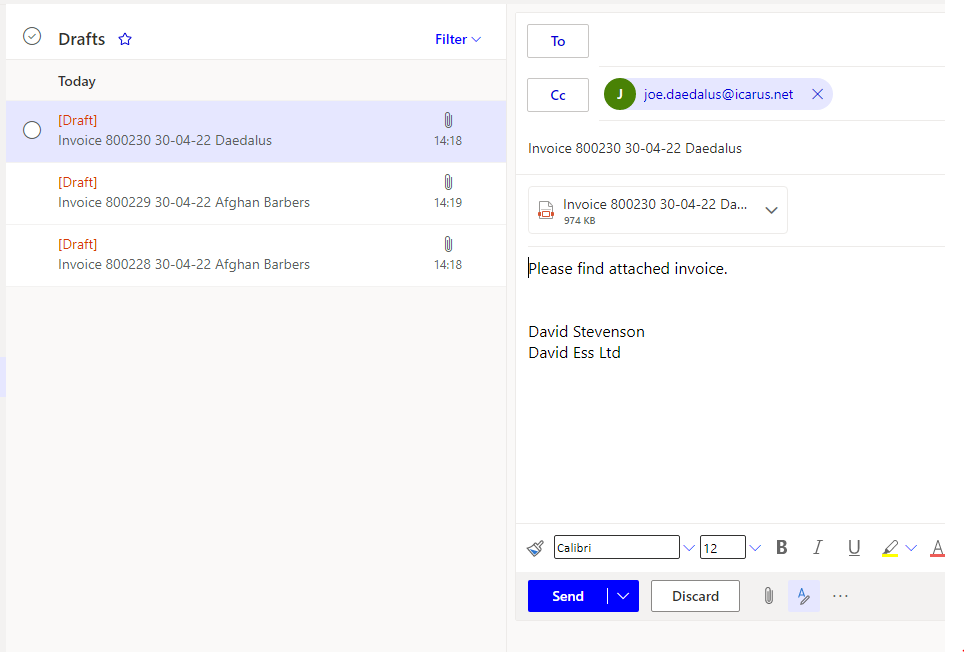Click the Send button
Viewport: 964px width, 652px height.
click(567, 596)
